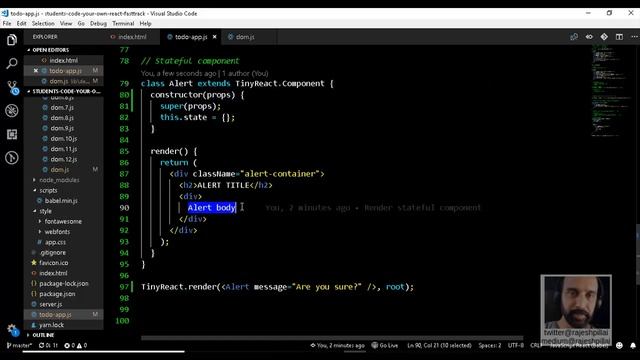
Task: Open the File menu
Action: pyautogui.click(x=7, y=24)
